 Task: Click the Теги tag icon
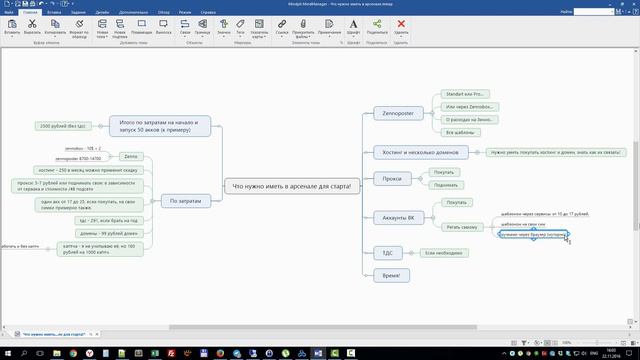point(240,24)
